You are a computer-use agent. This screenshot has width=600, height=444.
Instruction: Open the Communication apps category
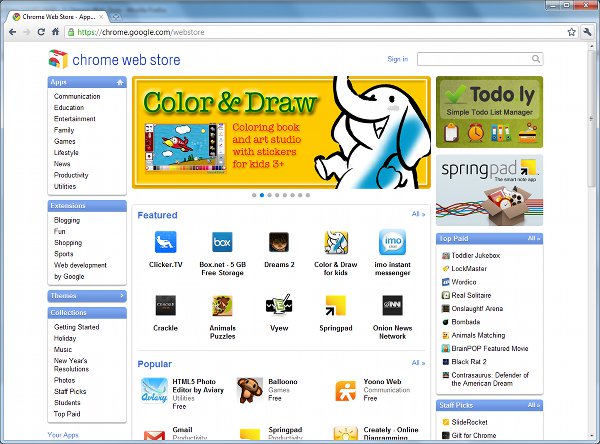coord(77,96)
